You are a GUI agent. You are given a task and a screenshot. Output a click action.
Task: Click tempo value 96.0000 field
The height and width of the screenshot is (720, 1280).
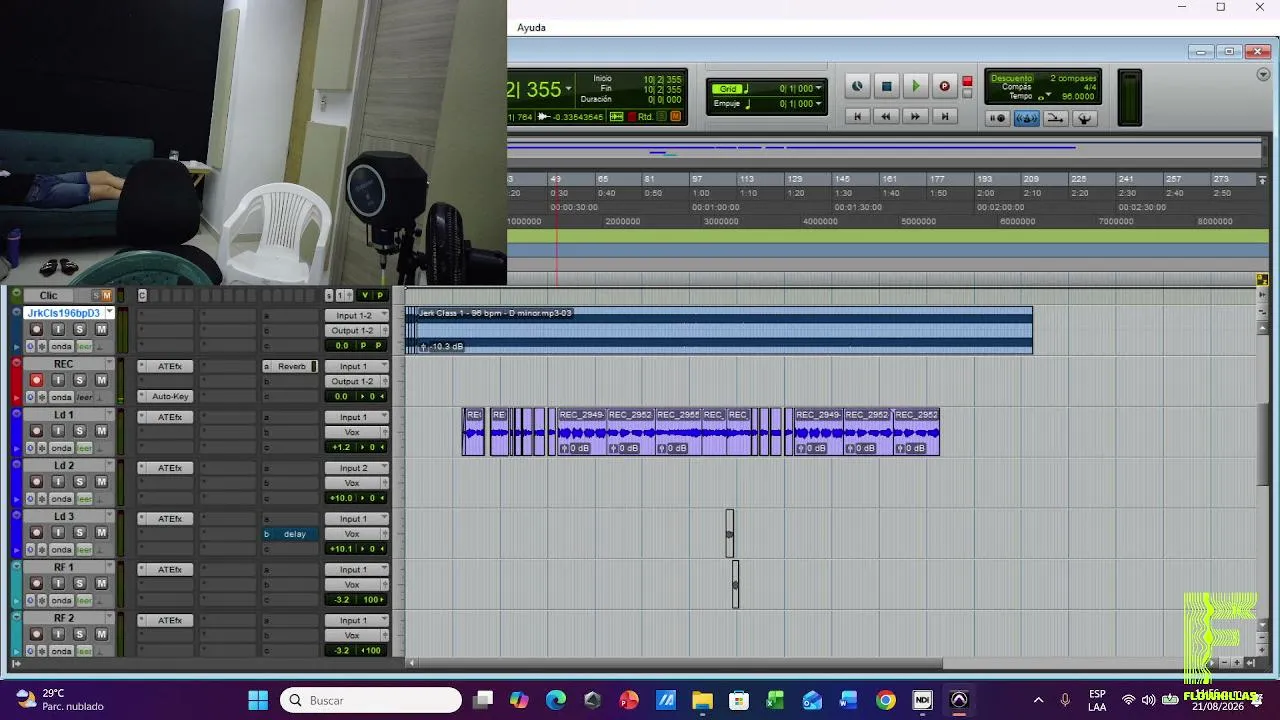(1077, 97)
